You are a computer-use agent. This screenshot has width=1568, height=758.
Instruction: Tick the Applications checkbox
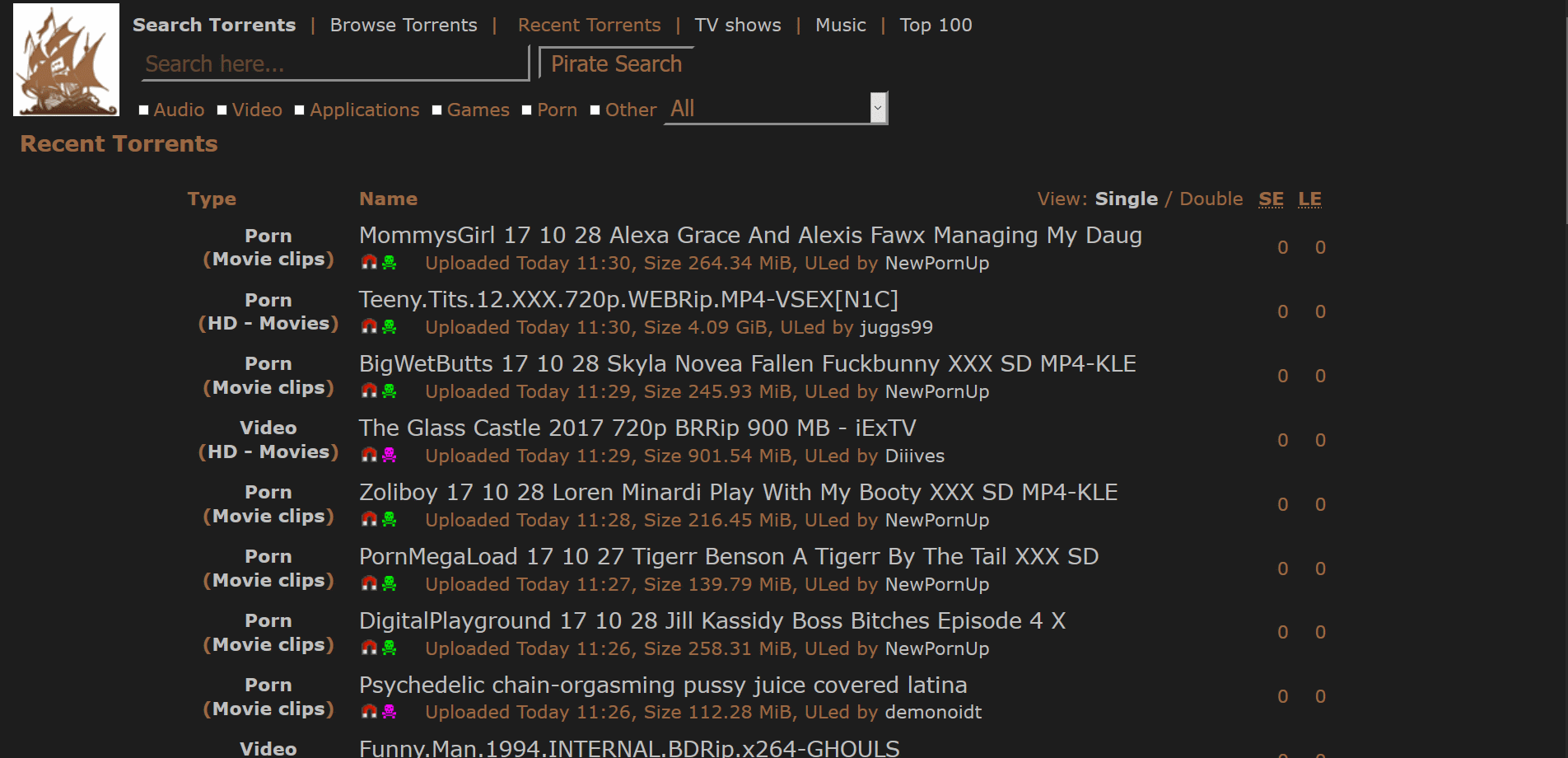pos(300,110)
